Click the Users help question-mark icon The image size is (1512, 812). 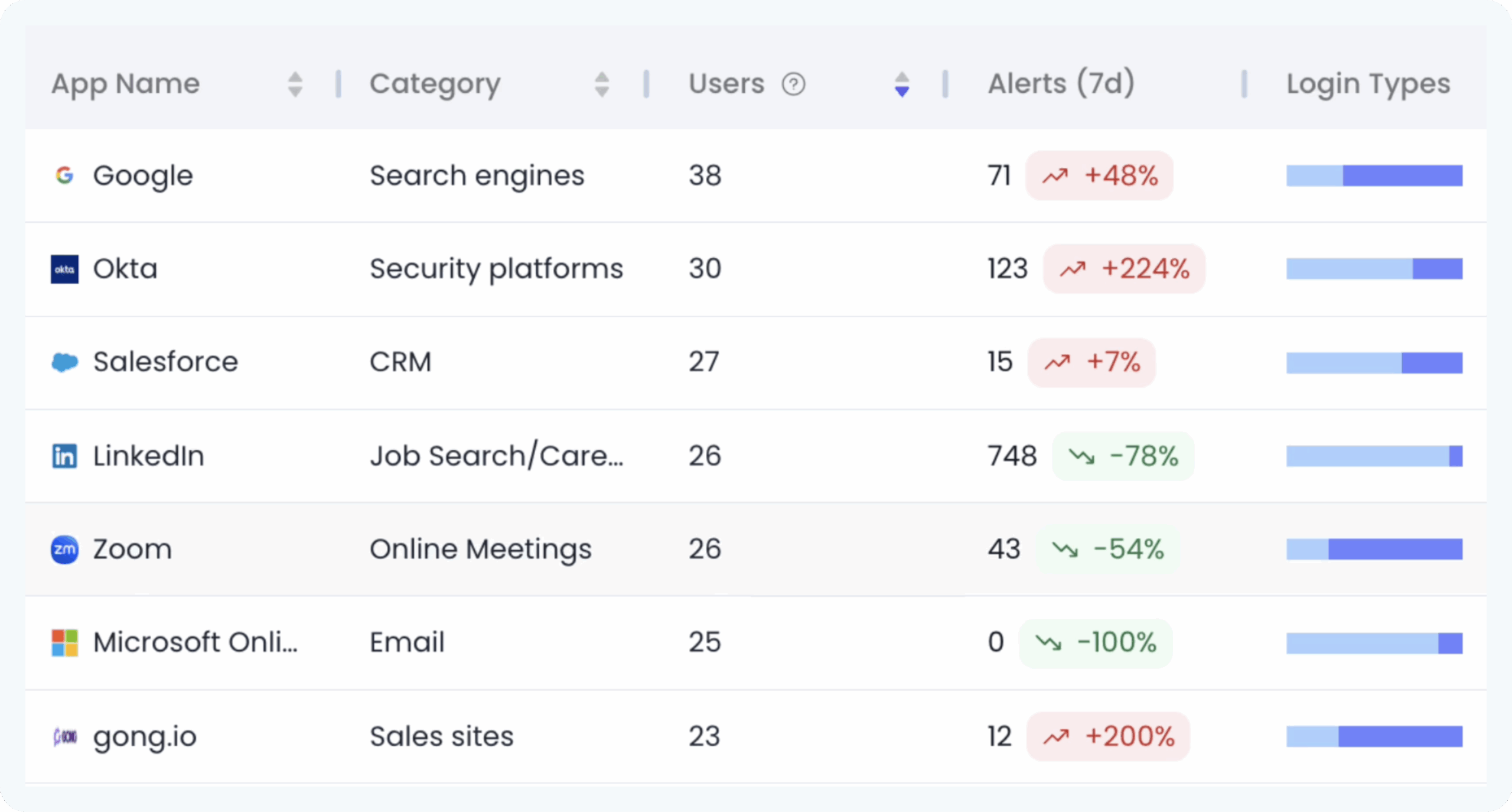[793, 84]
